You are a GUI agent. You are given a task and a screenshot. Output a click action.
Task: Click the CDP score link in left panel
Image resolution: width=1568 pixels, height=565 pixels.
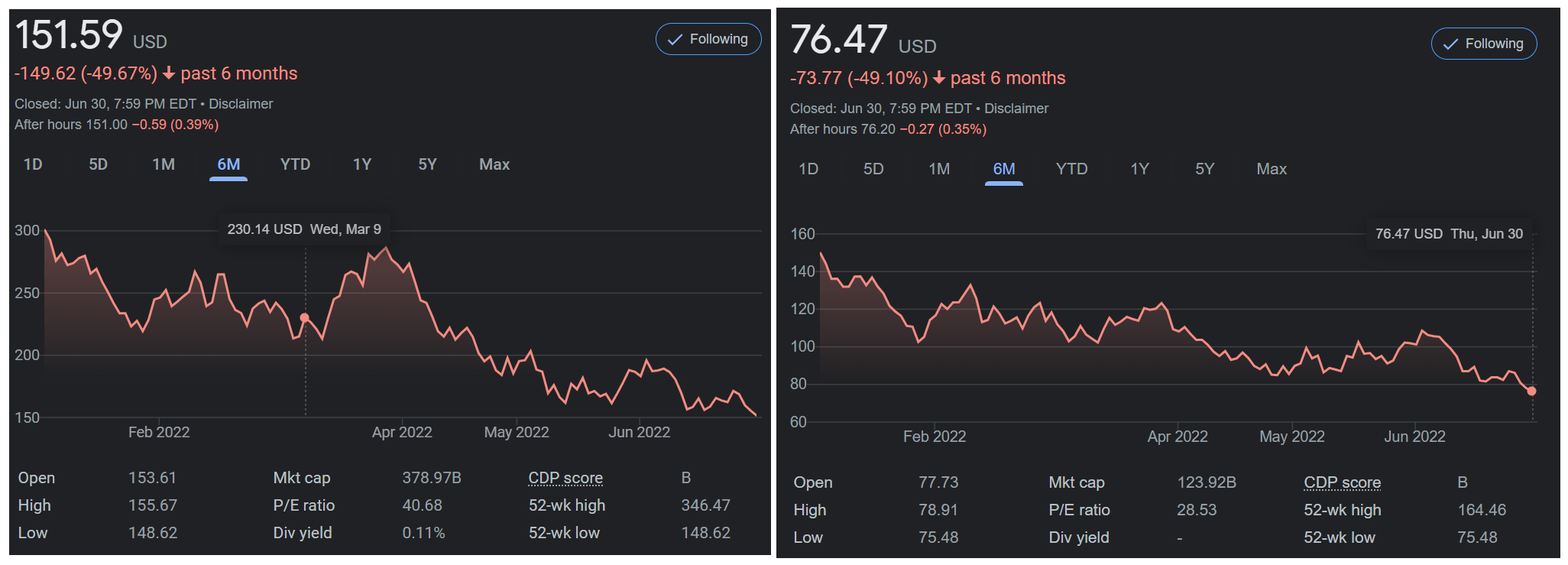(x=565, y=478)
